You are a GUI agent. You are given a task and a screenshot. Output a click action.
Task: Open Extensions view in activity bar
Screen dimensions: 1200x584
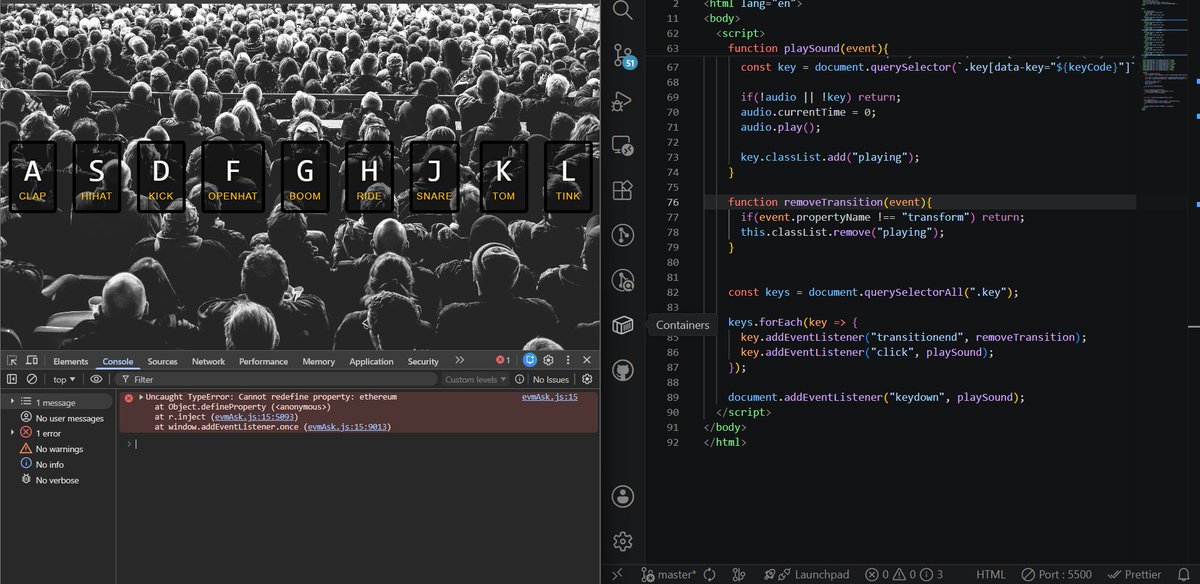[622, 190]
